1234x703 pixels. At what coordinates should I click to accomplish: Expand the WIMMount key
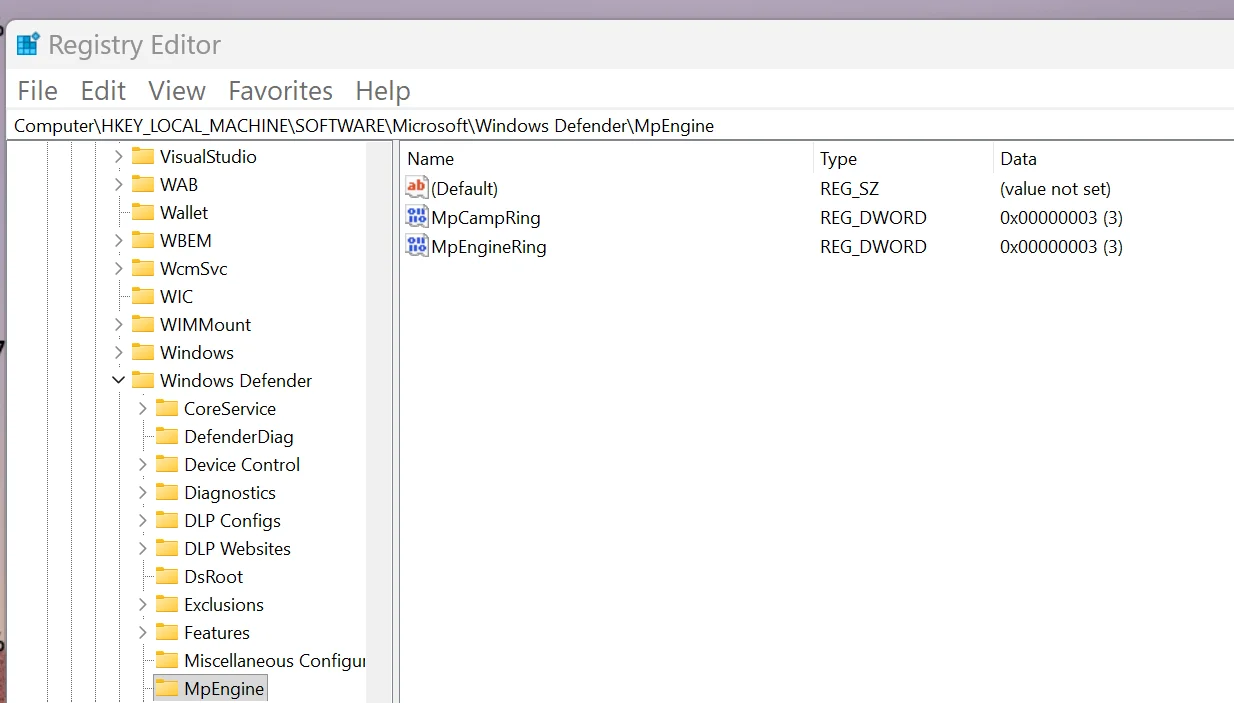click(119, 324)
